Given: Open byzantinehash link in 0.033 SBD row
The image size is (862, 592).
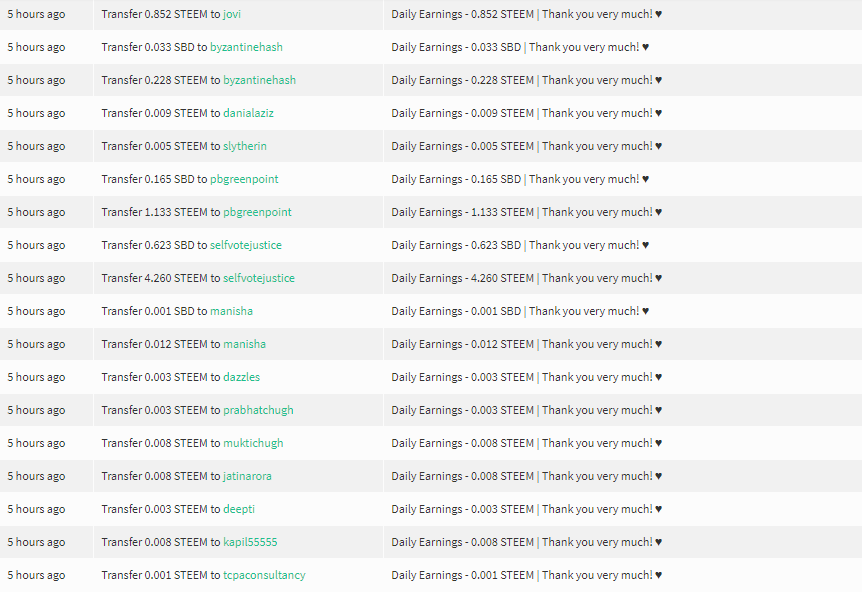Looking at the screenshot, I should (246, 47).
